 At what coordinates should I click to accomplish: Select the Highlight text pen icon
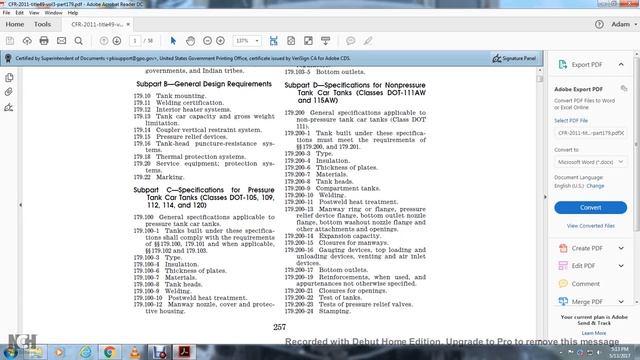tap(368, 41)
